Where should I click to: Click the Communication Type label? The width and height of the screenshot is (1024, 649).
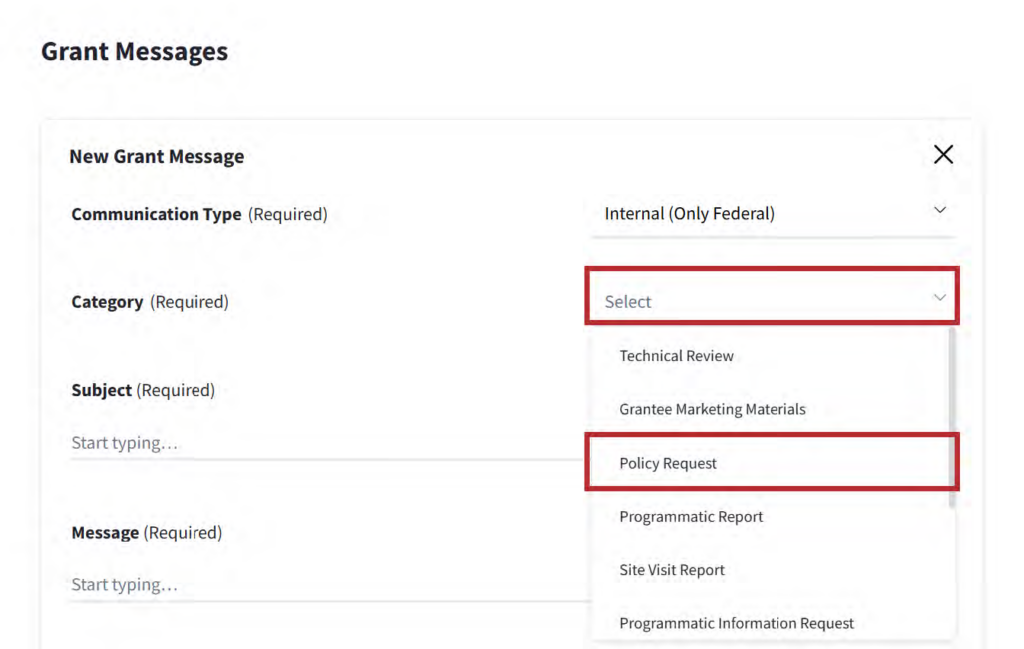point(156,214)
